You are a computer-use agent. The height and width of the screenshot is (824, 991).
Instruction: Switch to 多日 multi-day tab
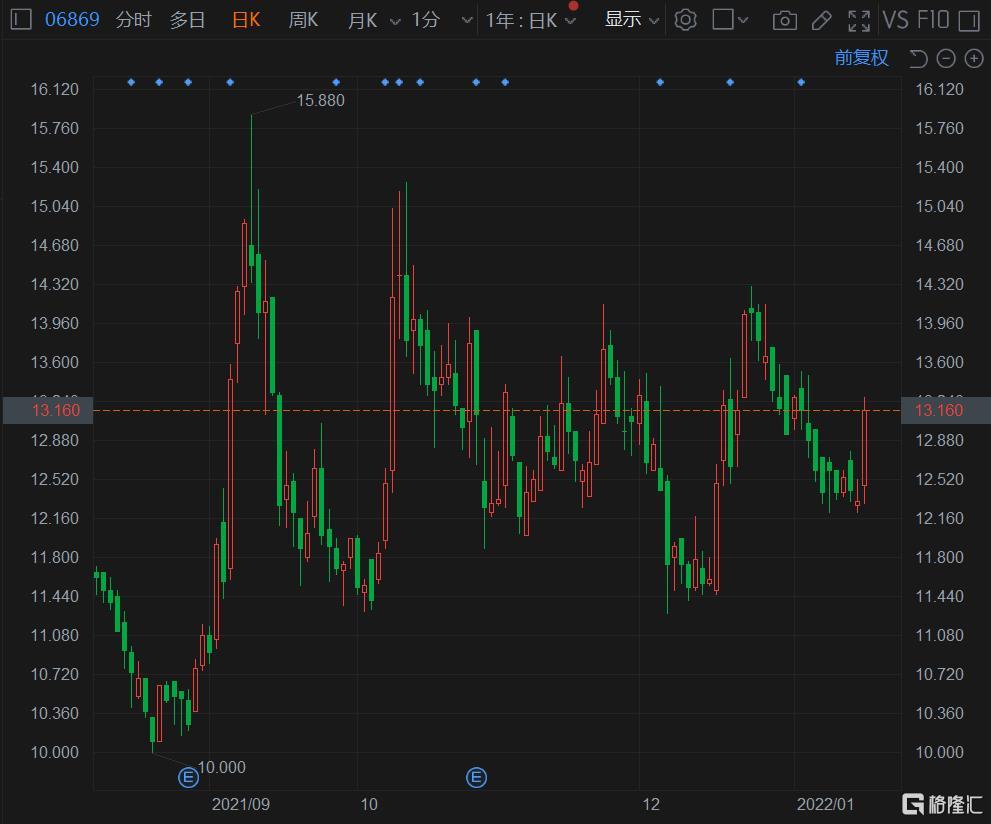[x=187, y=20]
